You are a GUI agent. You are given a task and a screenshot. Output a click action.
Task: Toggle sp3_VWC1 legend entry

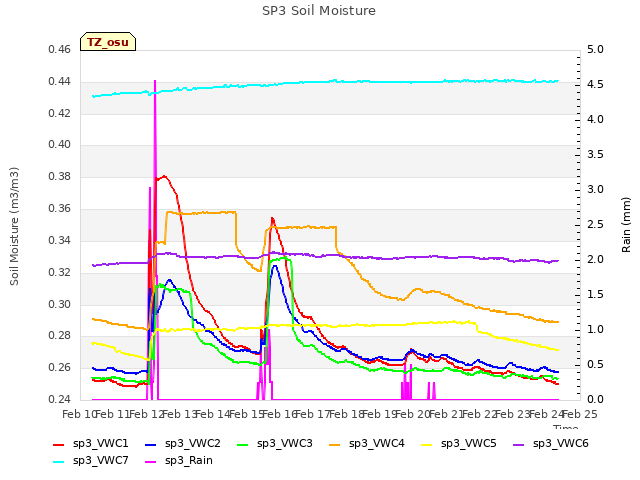coord(91,444)
